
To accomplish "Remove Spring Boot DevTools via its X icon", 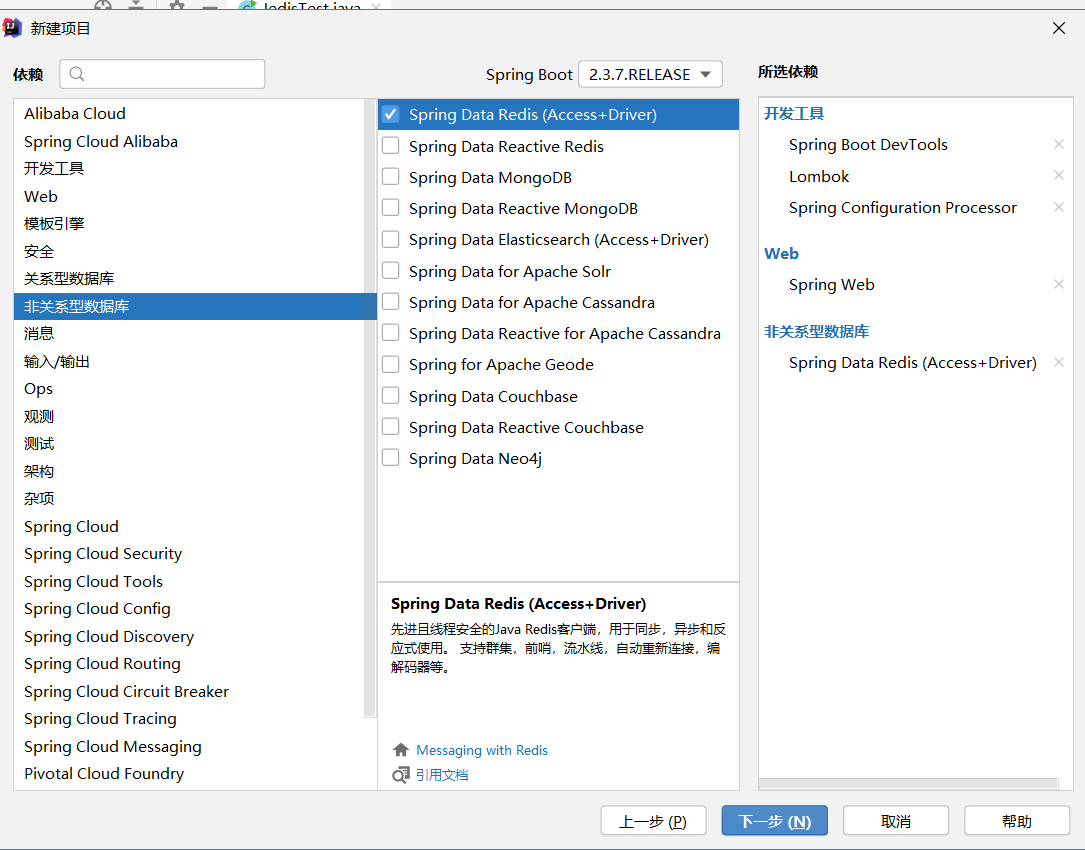I will coord(1059,145).
